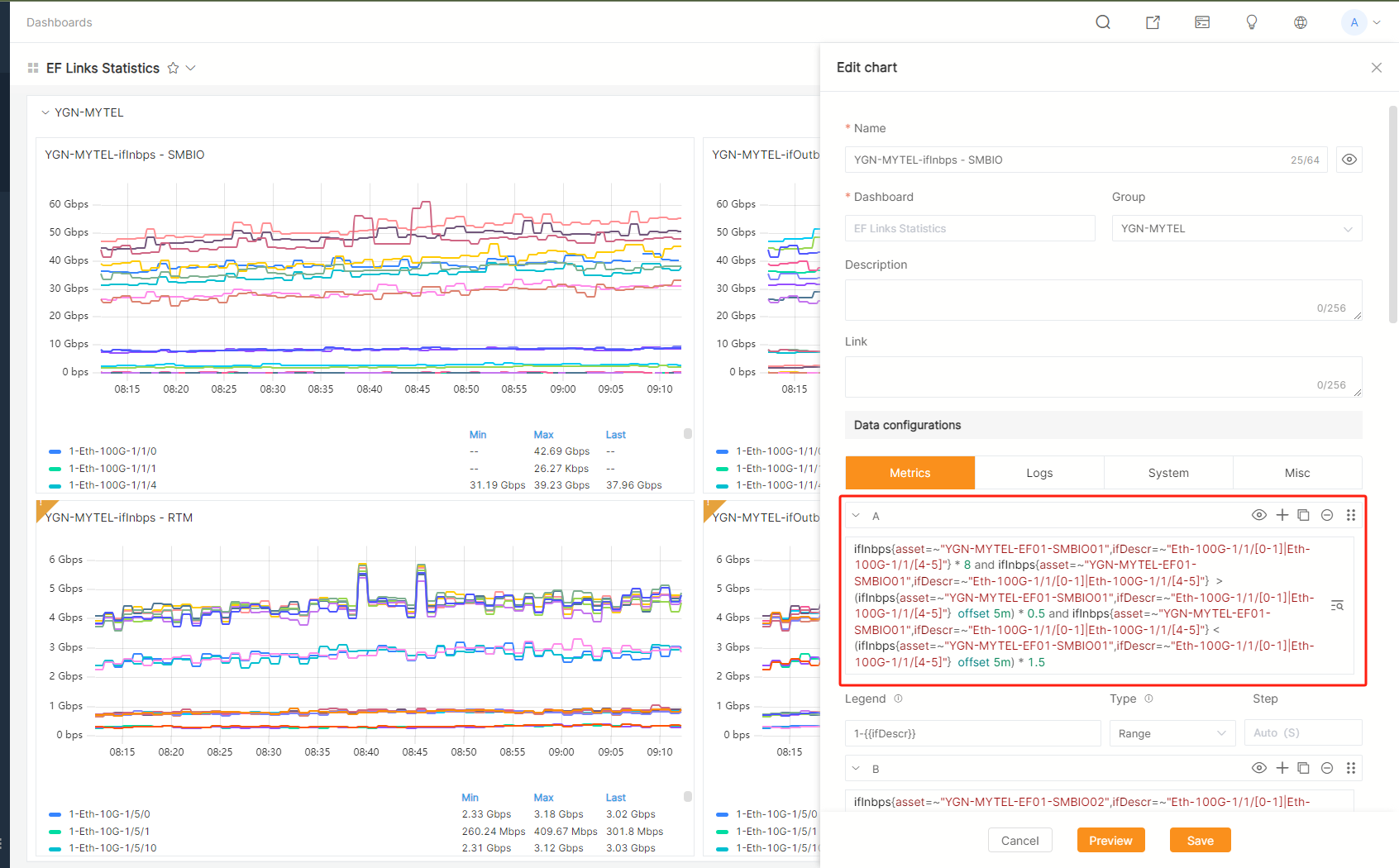
Task: Click plus icon to add query after A
Action: tap(1282, 515)
